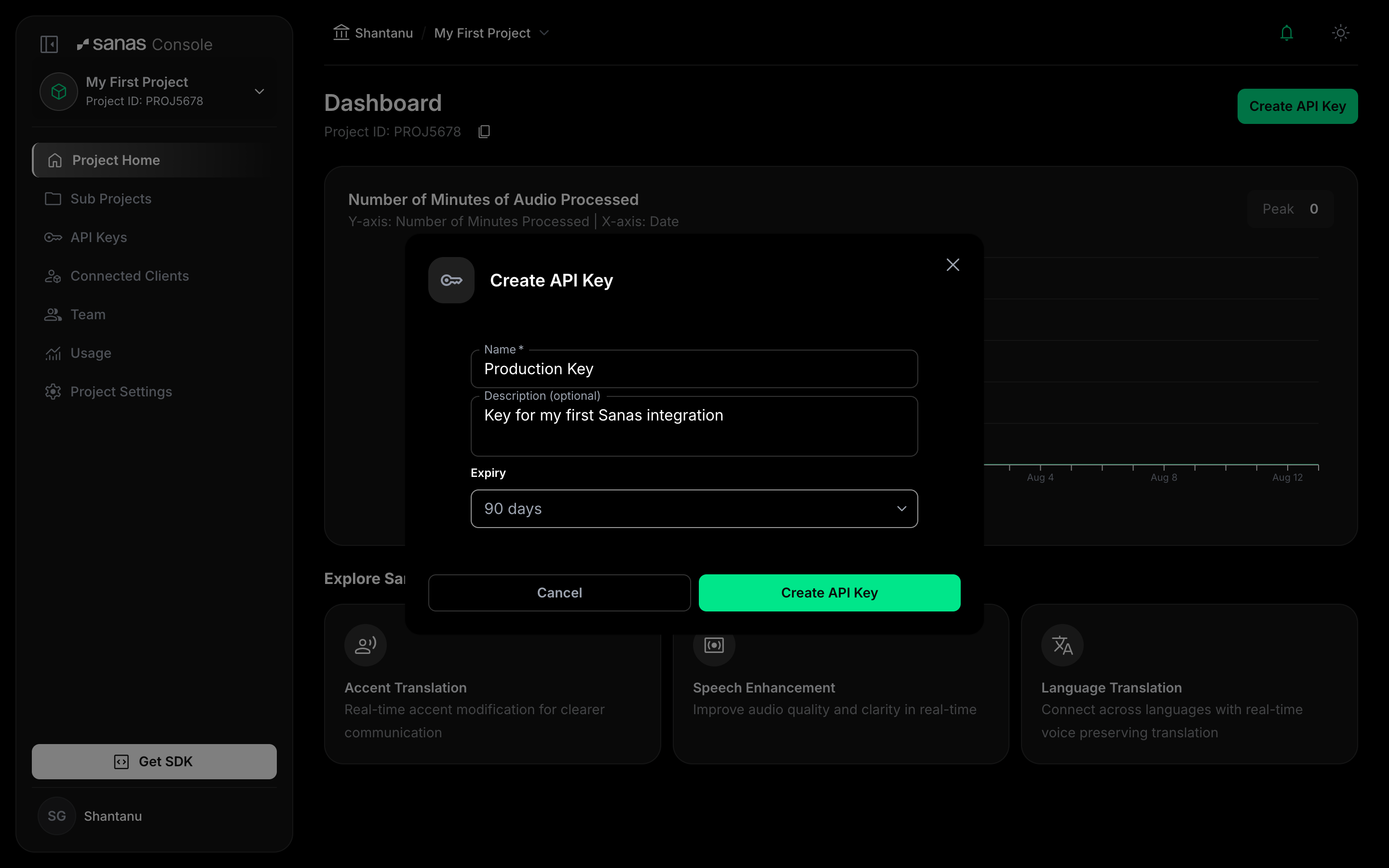Open the Speech Enhancement card title

763,687
